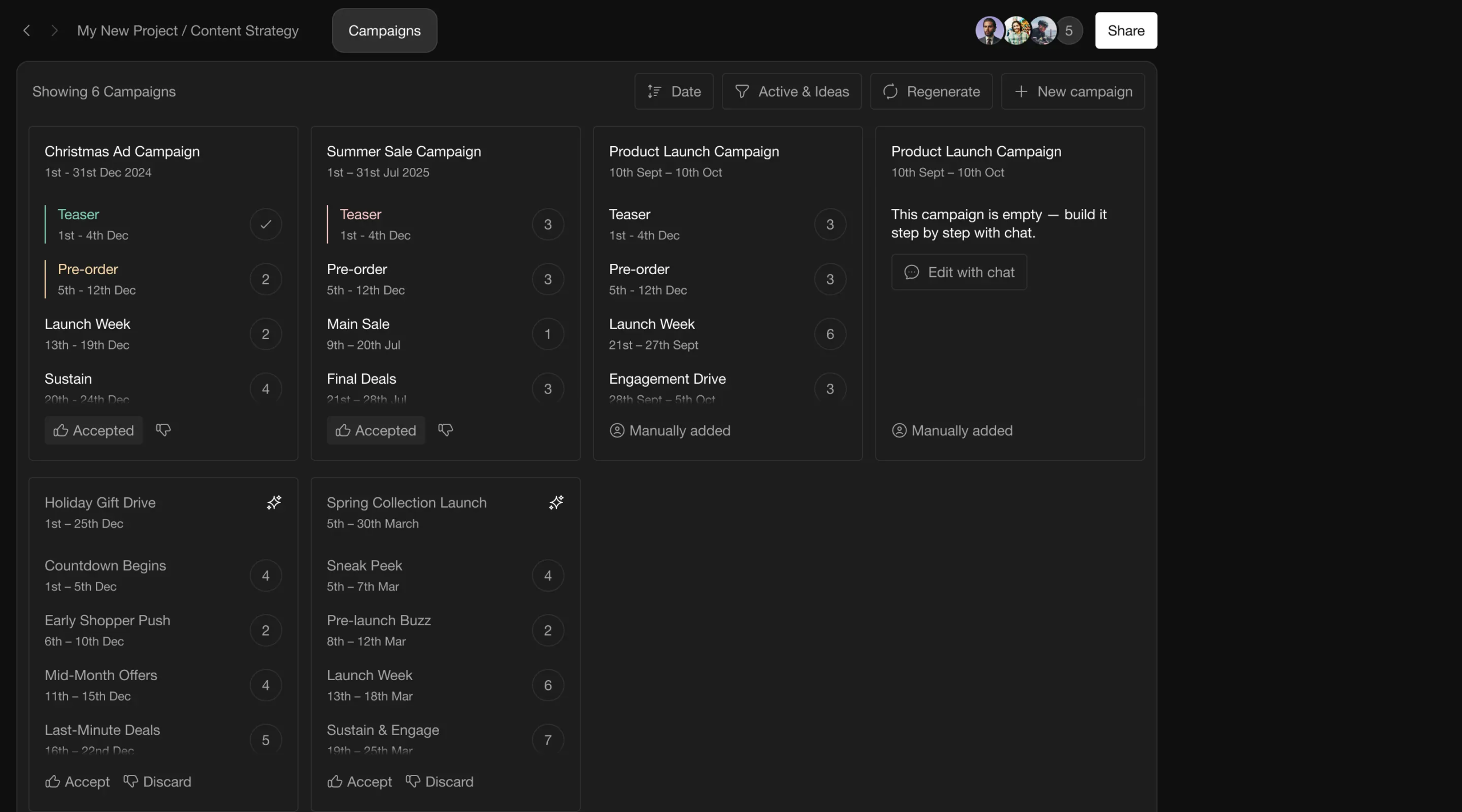Open the Active & Ideas filter
Image resolution: width=1462 pixels, height=812 pixels.
coord(792,91)
